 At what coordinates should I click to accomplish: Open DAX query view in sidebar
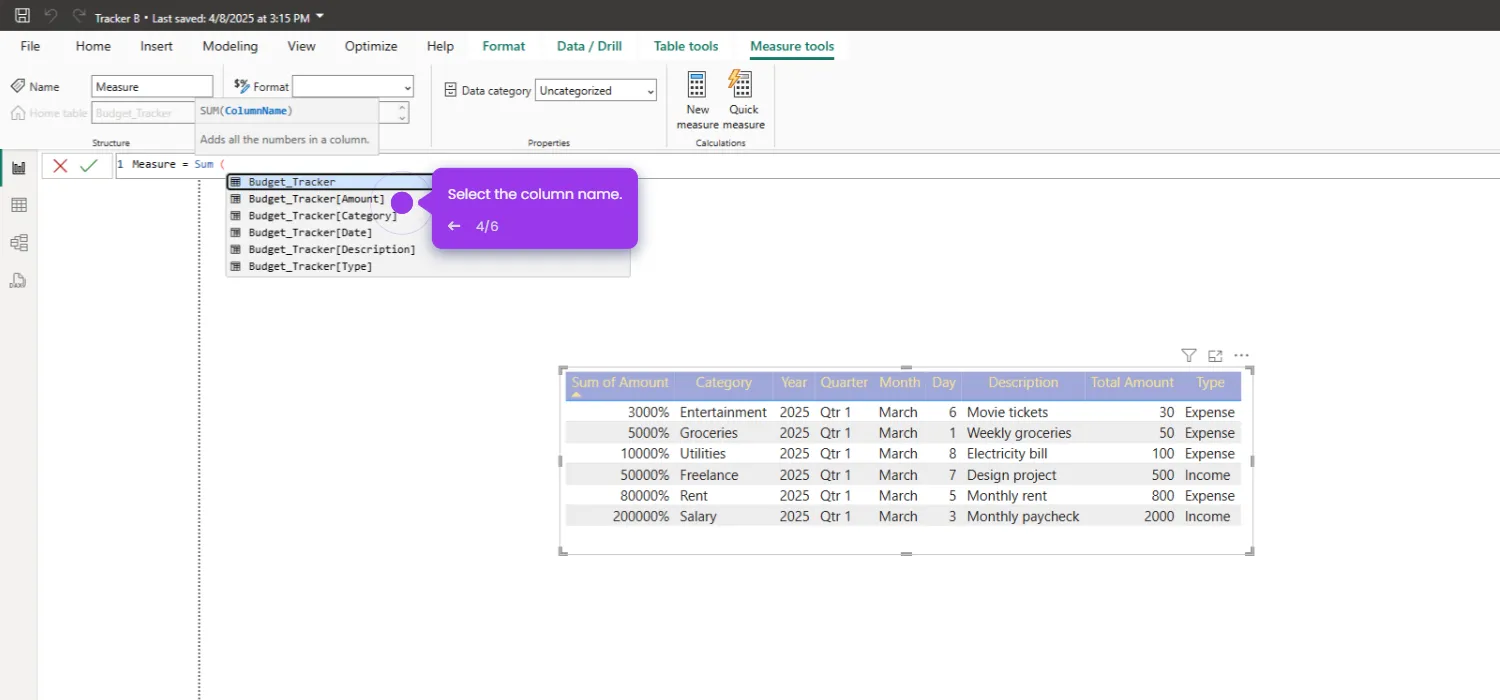click(x=18, y=281)
